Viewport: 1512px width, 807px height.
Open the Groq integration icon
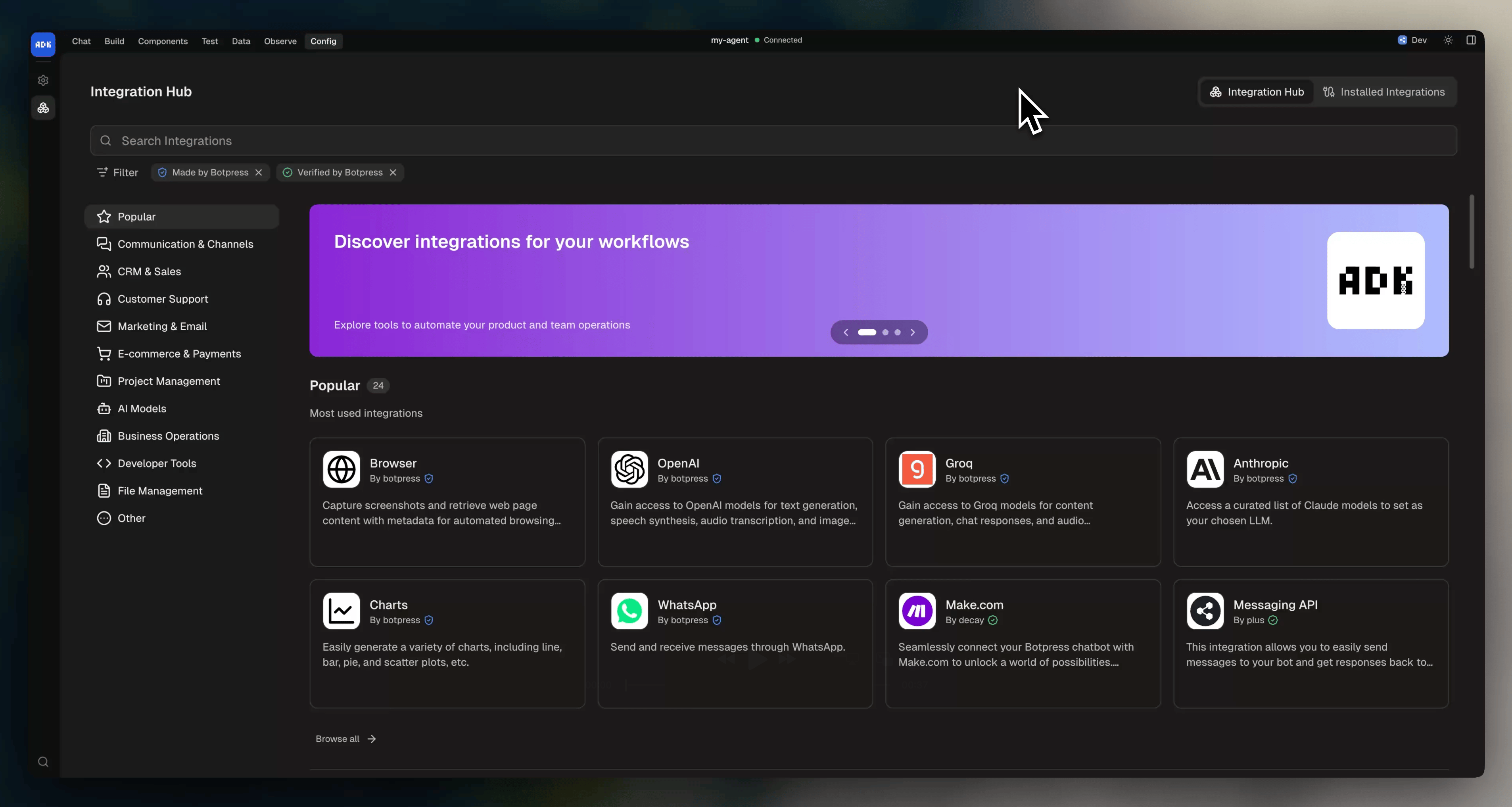[917, 469]
